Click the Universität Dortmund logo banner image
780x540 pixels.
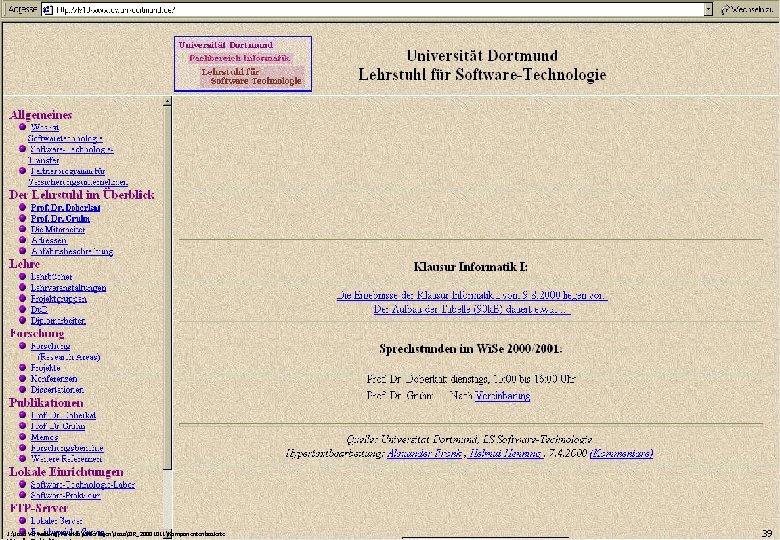coord(243,64)
